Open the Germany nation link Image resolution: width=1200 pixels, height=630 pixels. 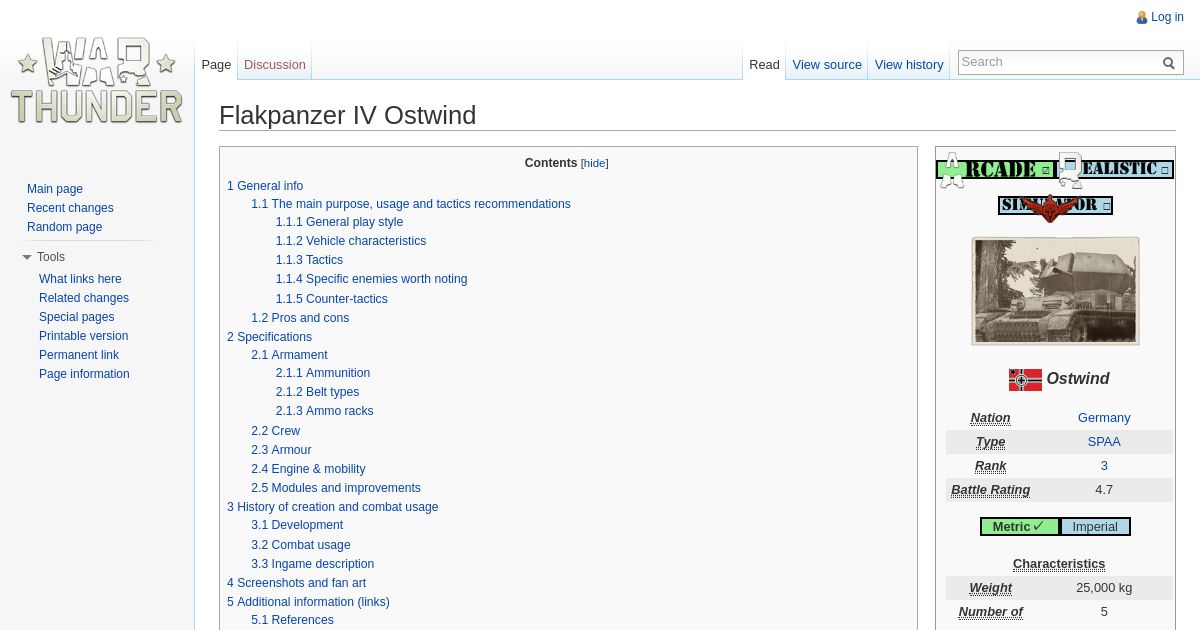coord(1104,418)
